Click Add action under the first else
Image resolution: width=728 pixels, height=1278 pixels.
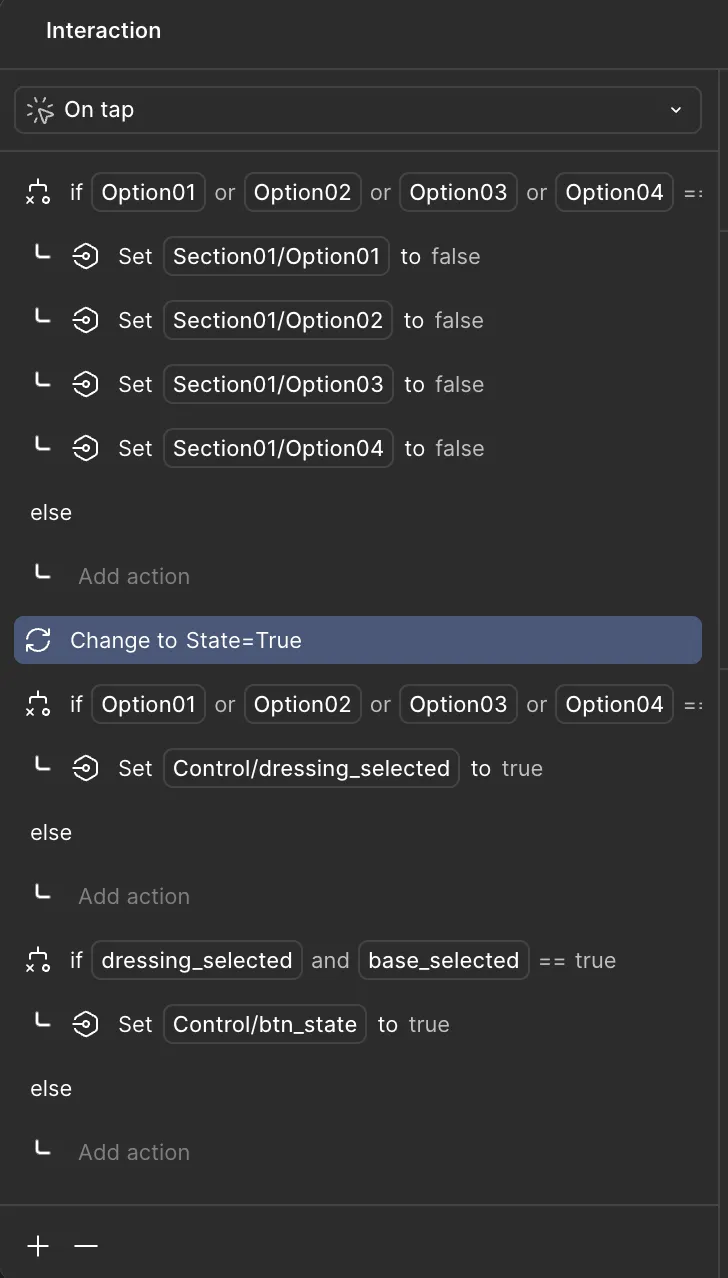click(134, 577)
